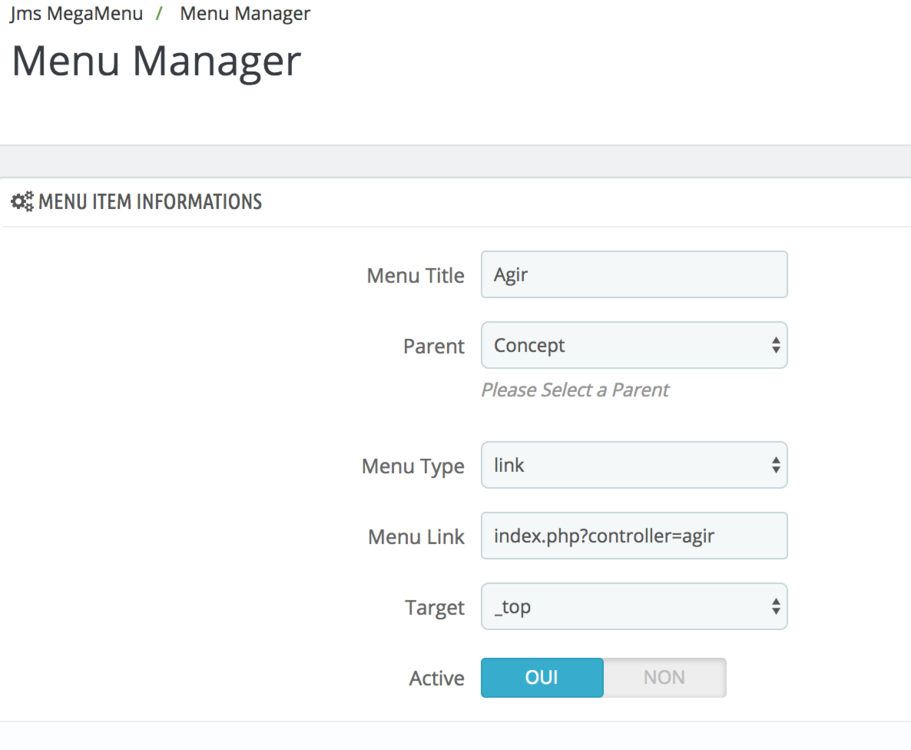Focus the Menu Title field containing Agir
The width and height of the screenshot is (911, 750).
[634, 275]
